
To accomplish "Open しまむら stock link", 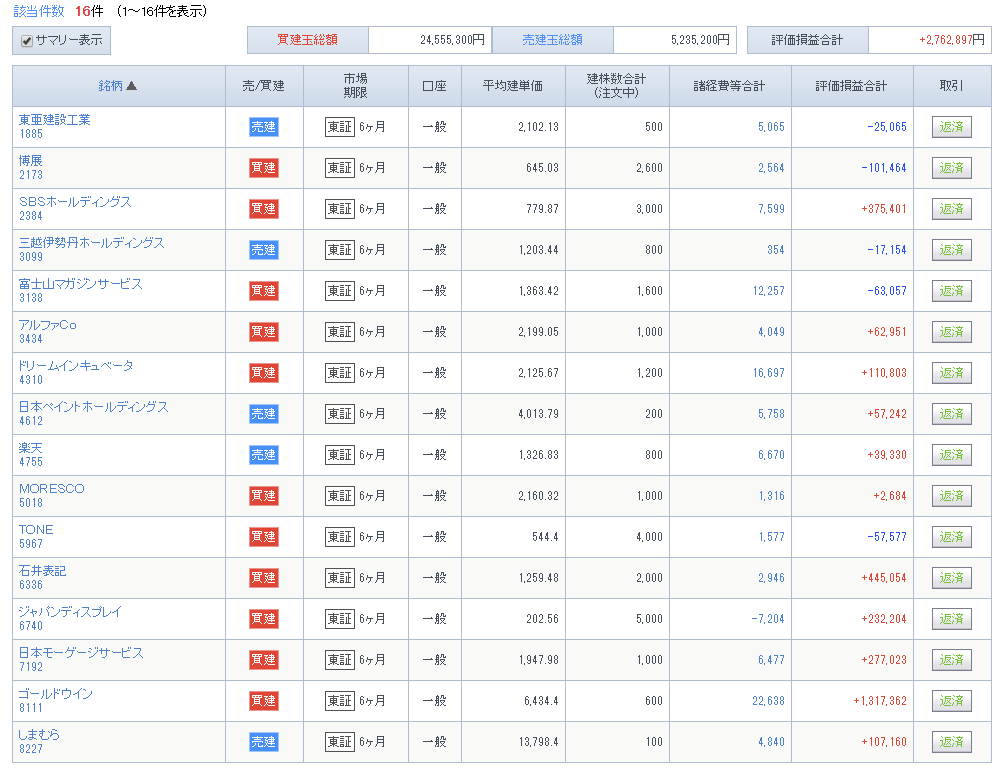I will tap(39, 734).
